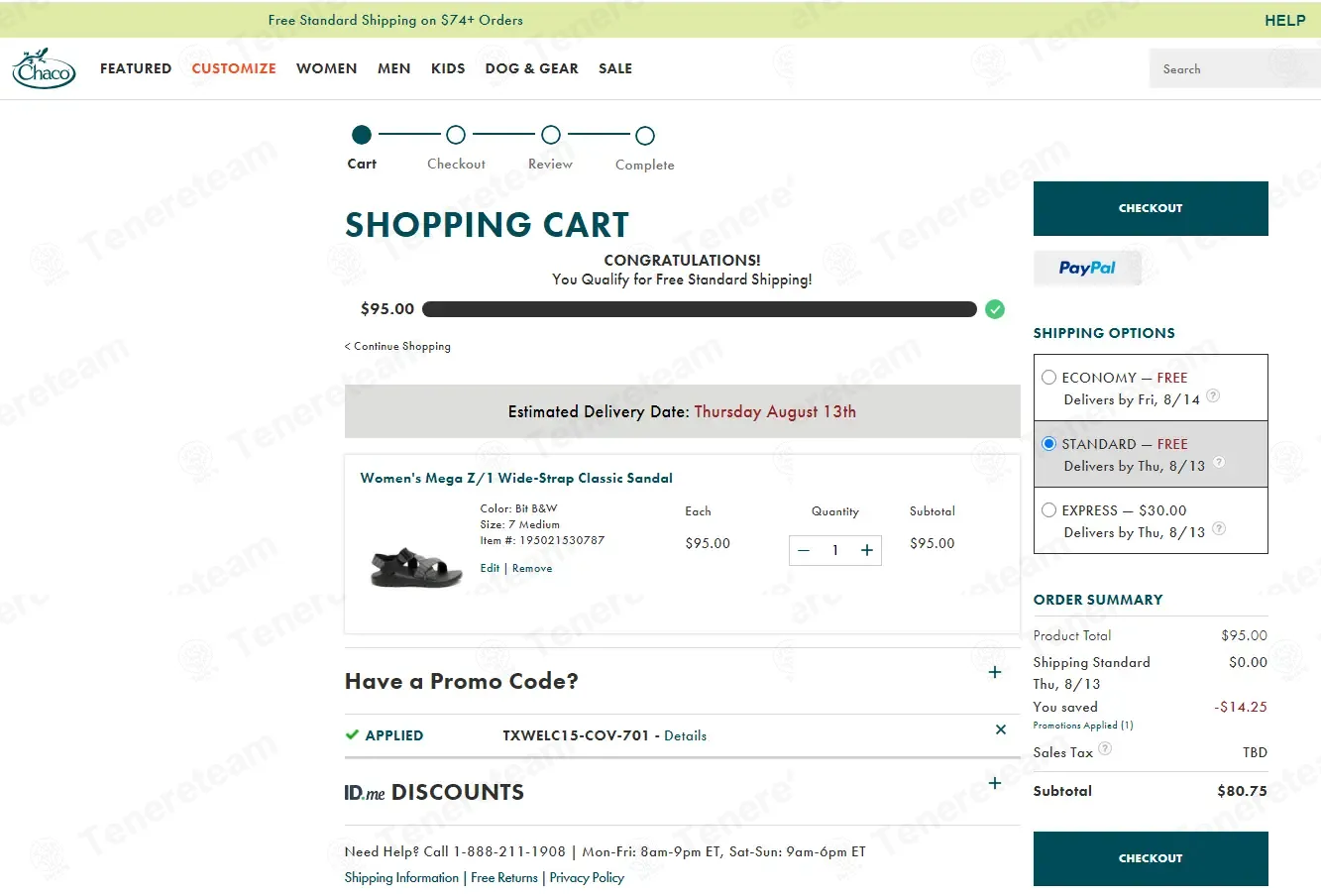Expand the Have a Promo Code section
The width and height of the screenshot is (1321, 896).
(995, 673)
